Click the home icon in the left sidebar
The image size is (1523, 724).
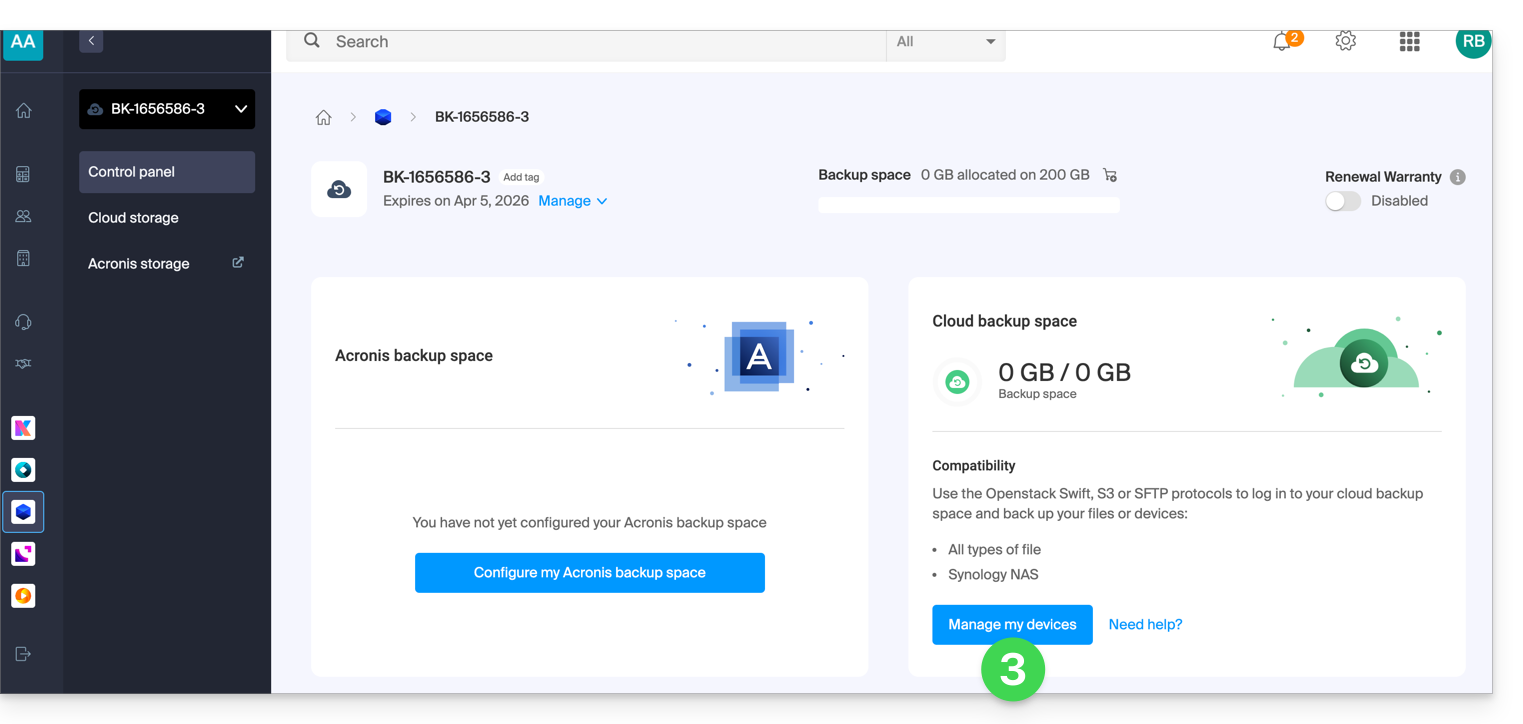24,111
